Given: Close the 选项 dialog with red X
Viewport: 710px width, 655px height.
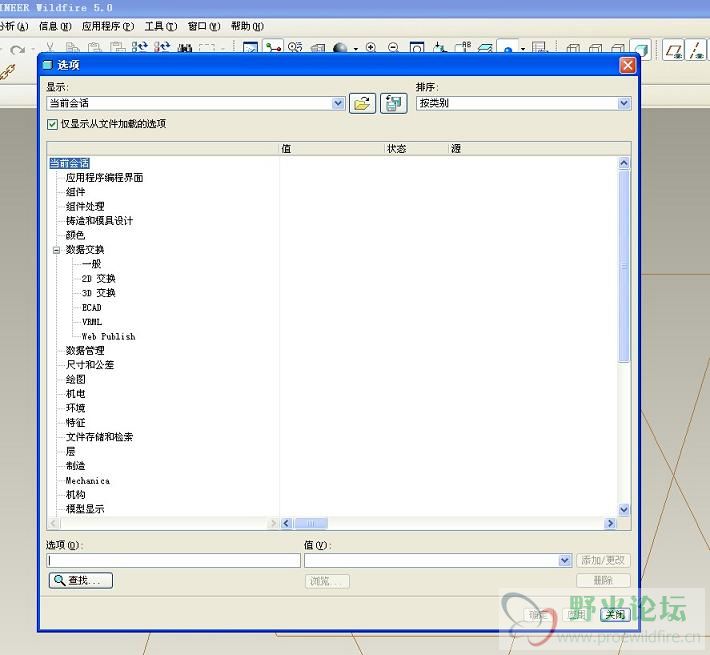Looking at the screenshot, I should click(627, 66).
